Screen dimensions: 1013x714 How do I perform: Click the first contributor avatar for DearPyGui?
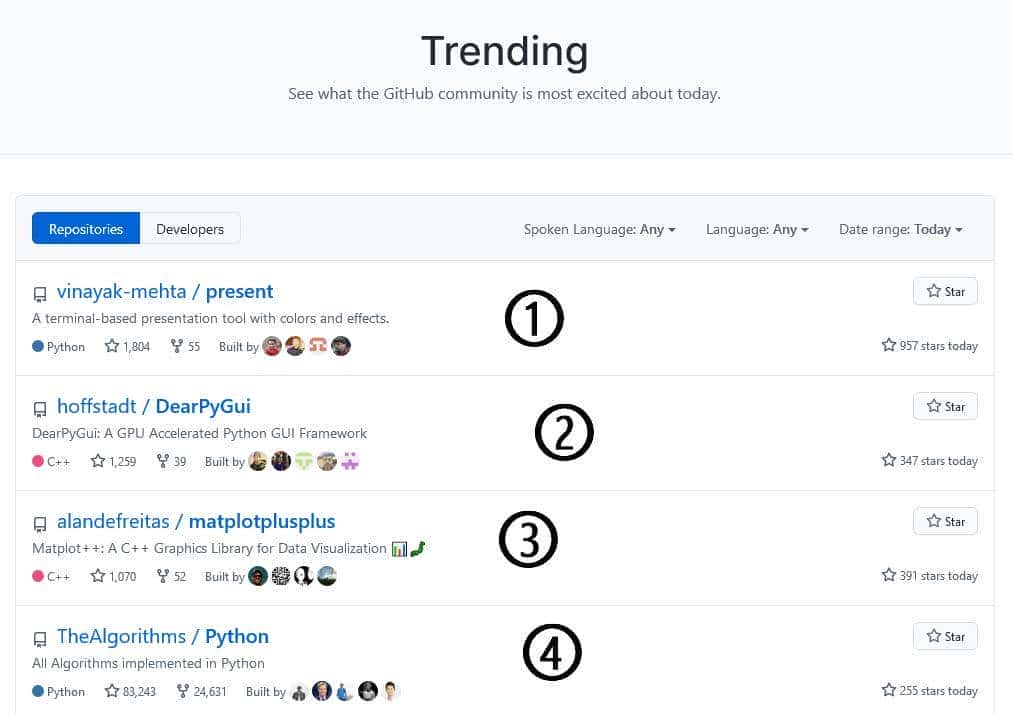click(x=258, y=461)
